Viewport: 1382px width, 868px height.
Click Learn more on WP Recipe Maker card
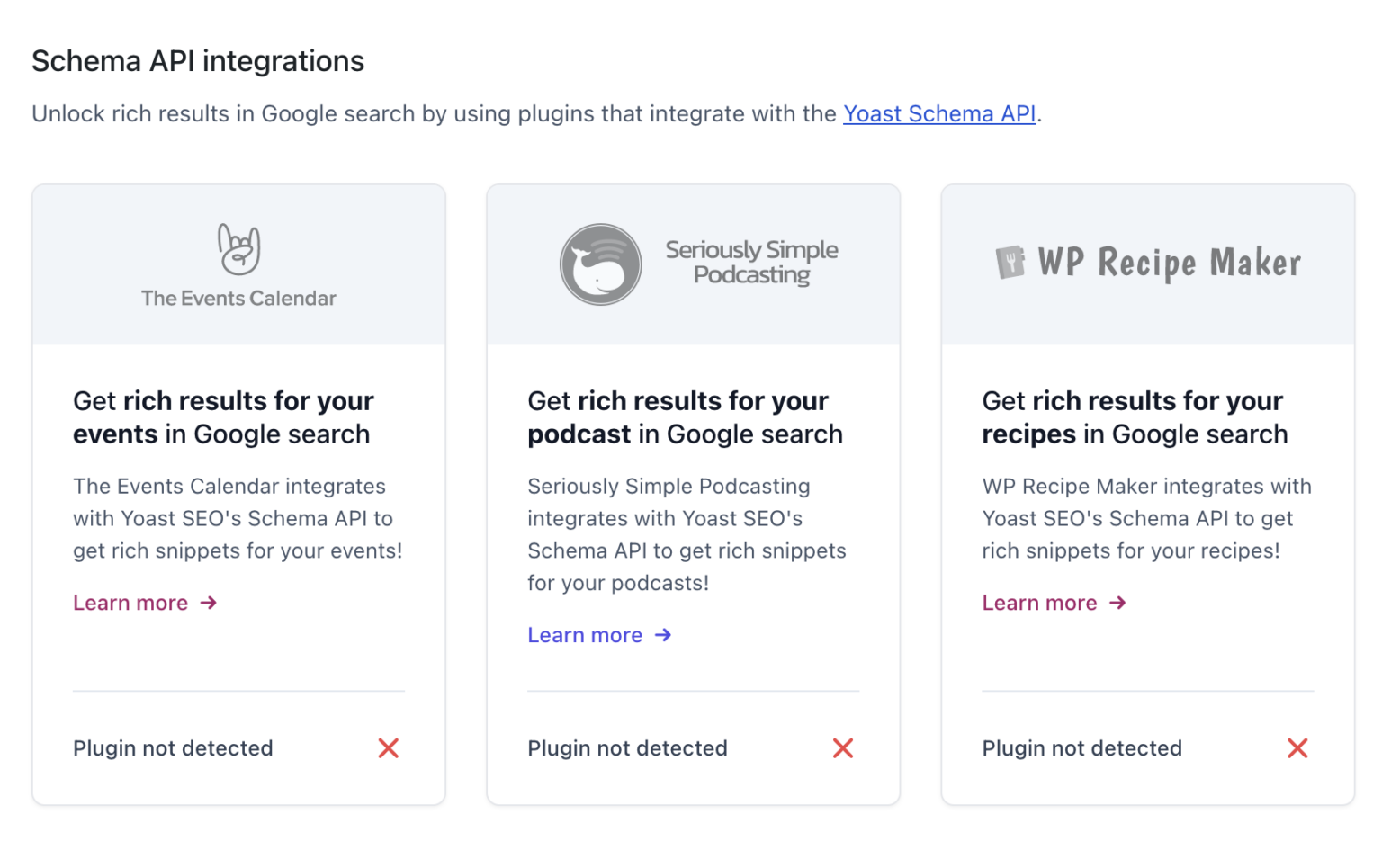[x=1040, y=603]
